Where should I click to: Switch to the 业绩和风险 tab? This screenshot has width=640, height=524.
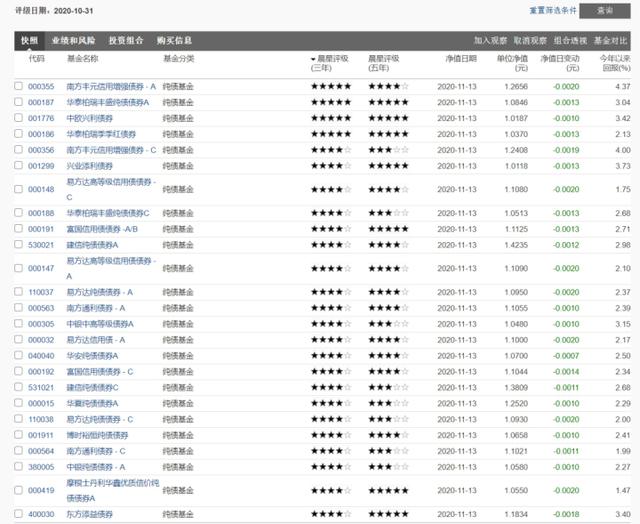(x=74, y=41)
